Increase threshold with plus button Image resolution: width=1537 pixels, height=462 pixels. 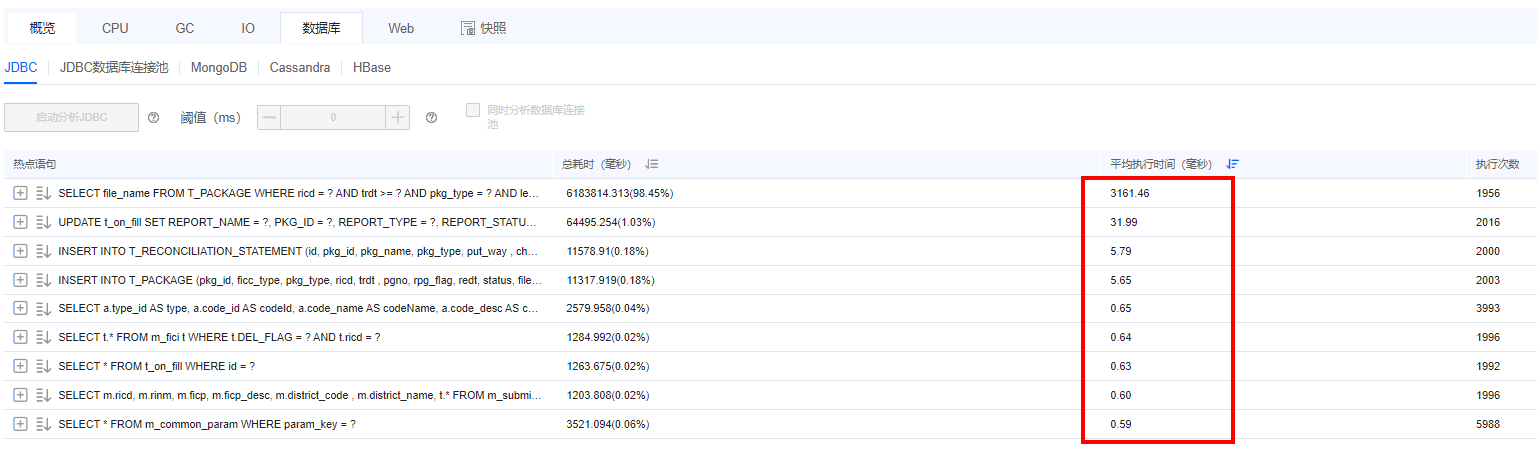click(399, 118)
